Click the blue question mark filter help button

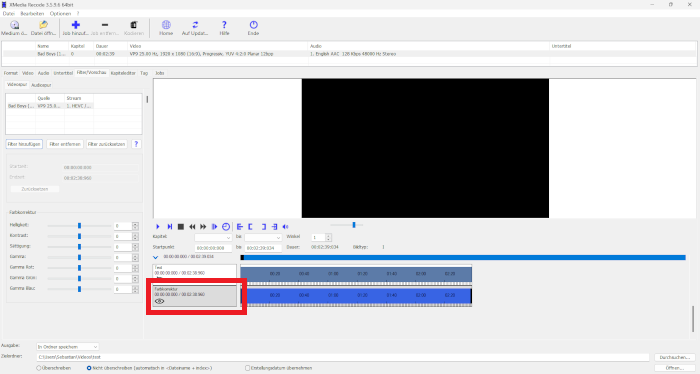(136, 144)
